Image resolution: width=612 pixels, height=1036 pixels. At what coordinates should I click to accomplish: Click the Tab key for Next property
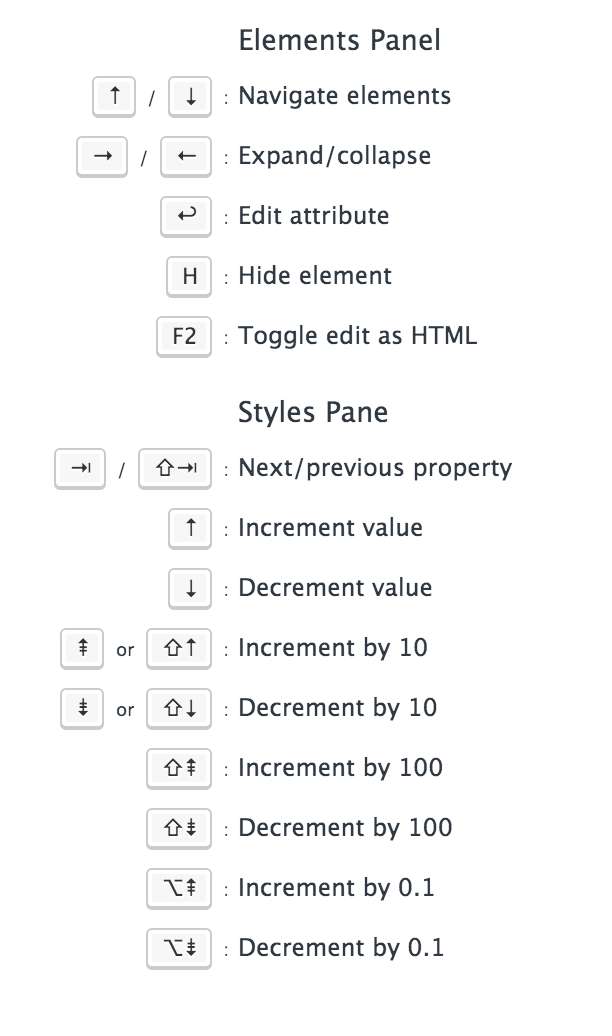tap(80, 469)
